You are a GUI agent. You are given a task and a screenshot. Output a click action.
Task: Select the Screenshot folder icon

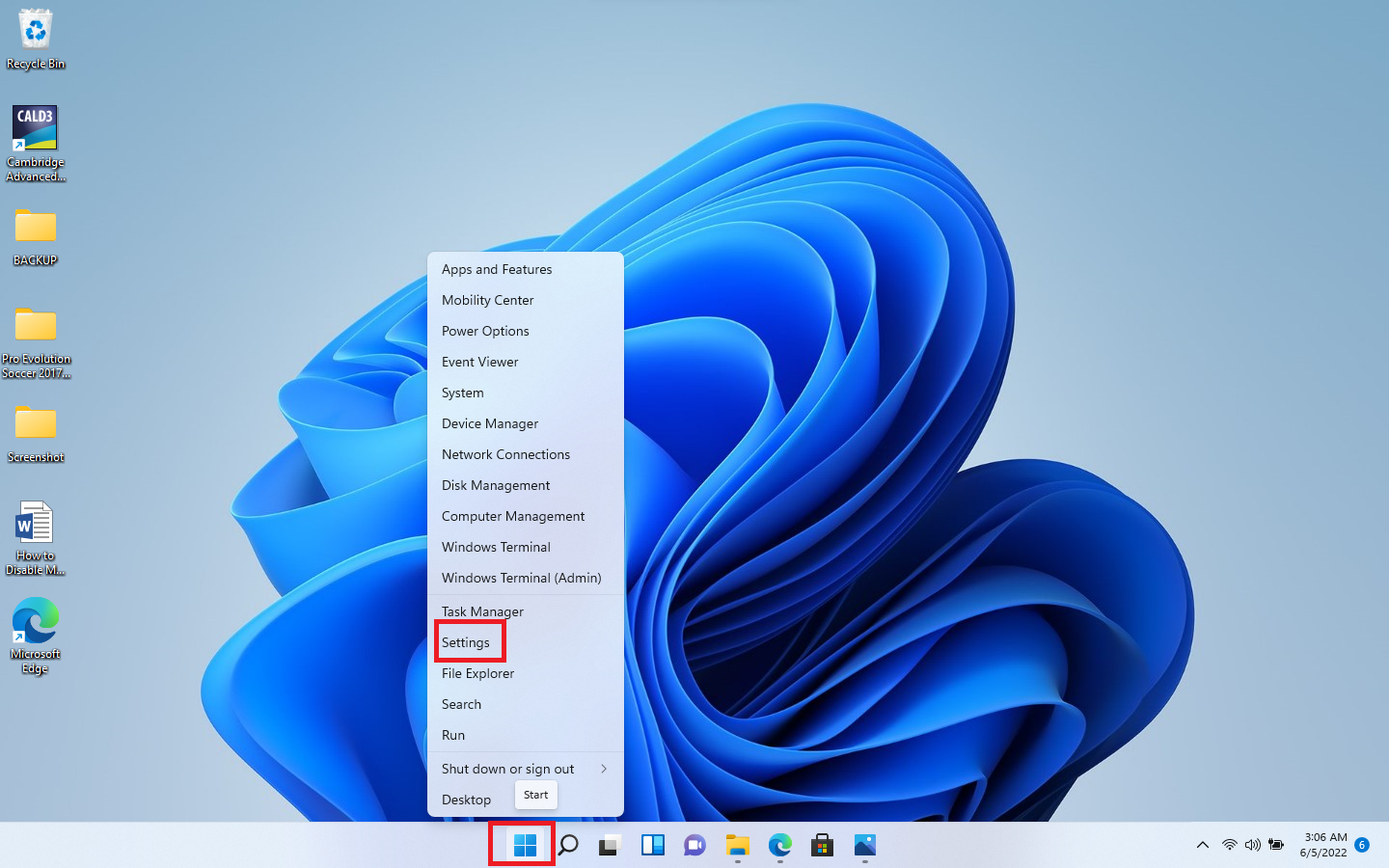pyautogui.click(x=36, y=434)
